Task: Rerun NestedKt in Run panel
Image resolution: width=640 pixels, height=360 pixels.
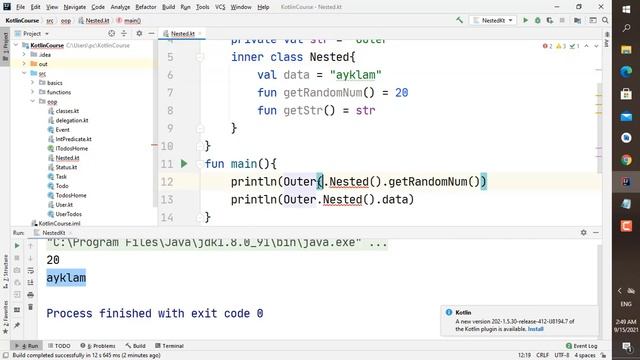Action: coord(17,246)
